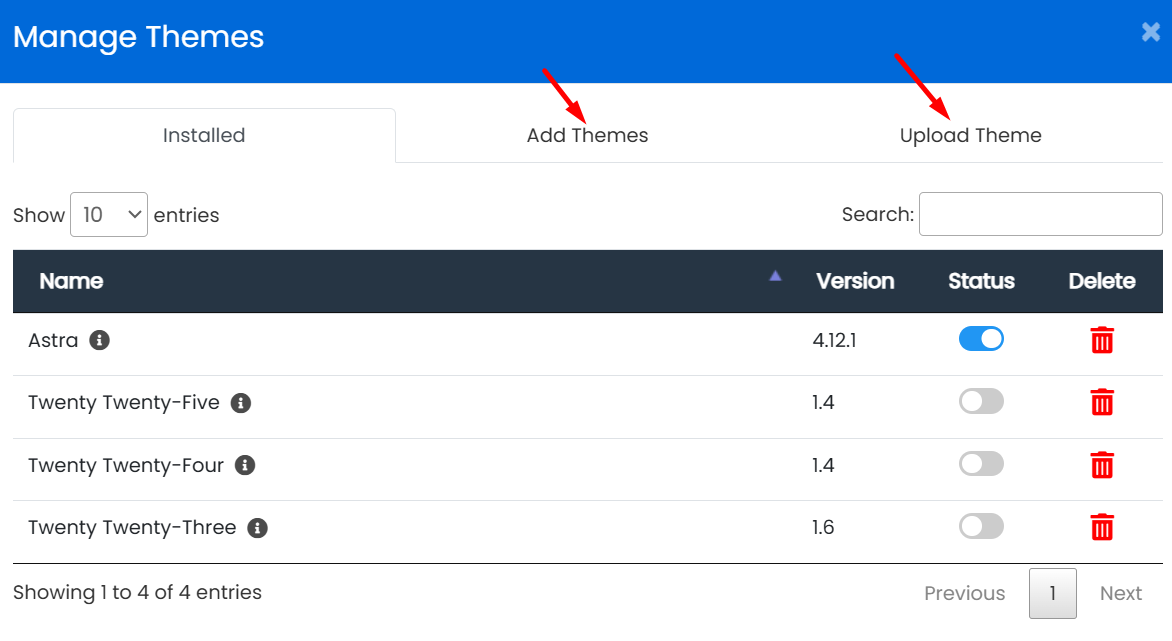Viewport: 1172px width, 641px height.
Task: Focus the Search input field
Action: point(1040,214)
